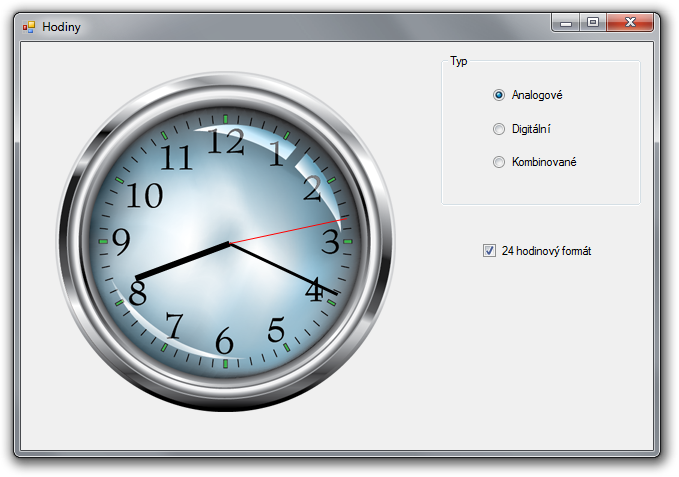Click the number 9 on the clock
Viewport: 679px width, 477px height.
[121, 241]
